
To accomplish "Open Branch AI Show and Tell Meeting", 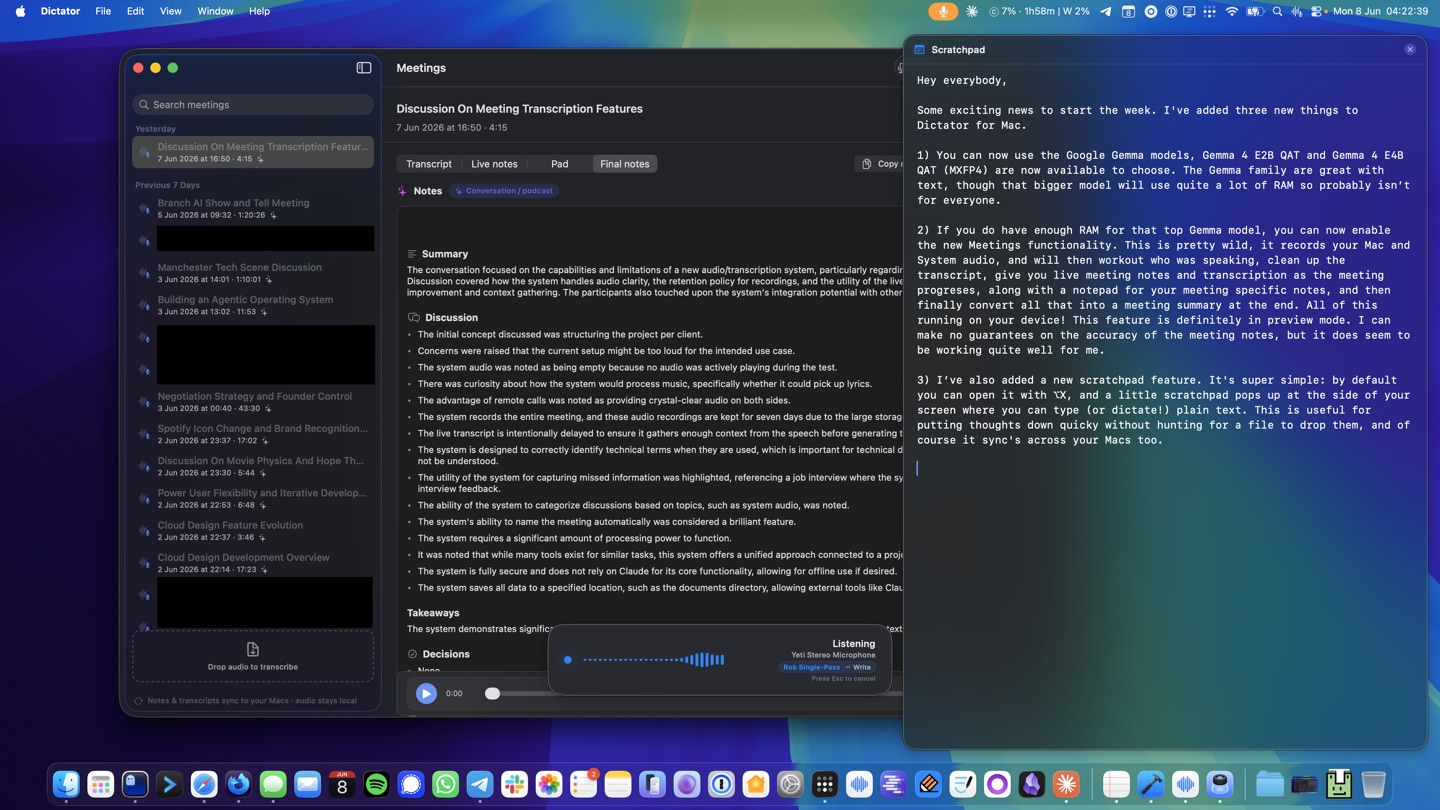I will pos(253,208).
